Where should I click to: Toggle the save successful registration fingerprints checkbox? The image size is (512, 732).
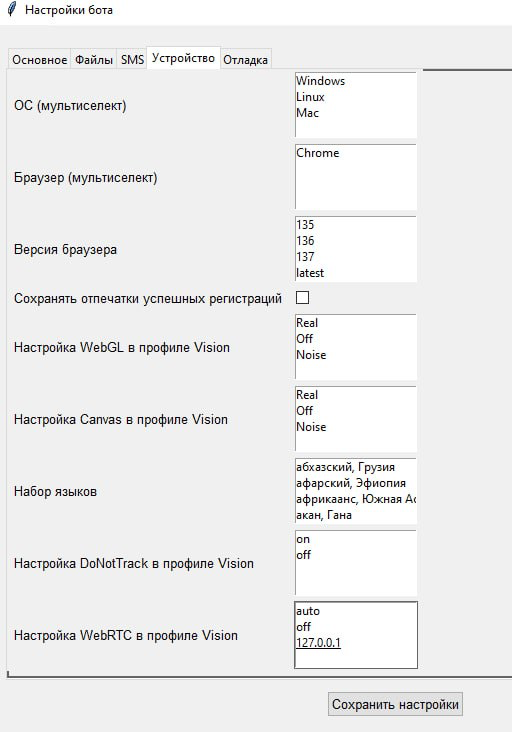pos(302,297)
